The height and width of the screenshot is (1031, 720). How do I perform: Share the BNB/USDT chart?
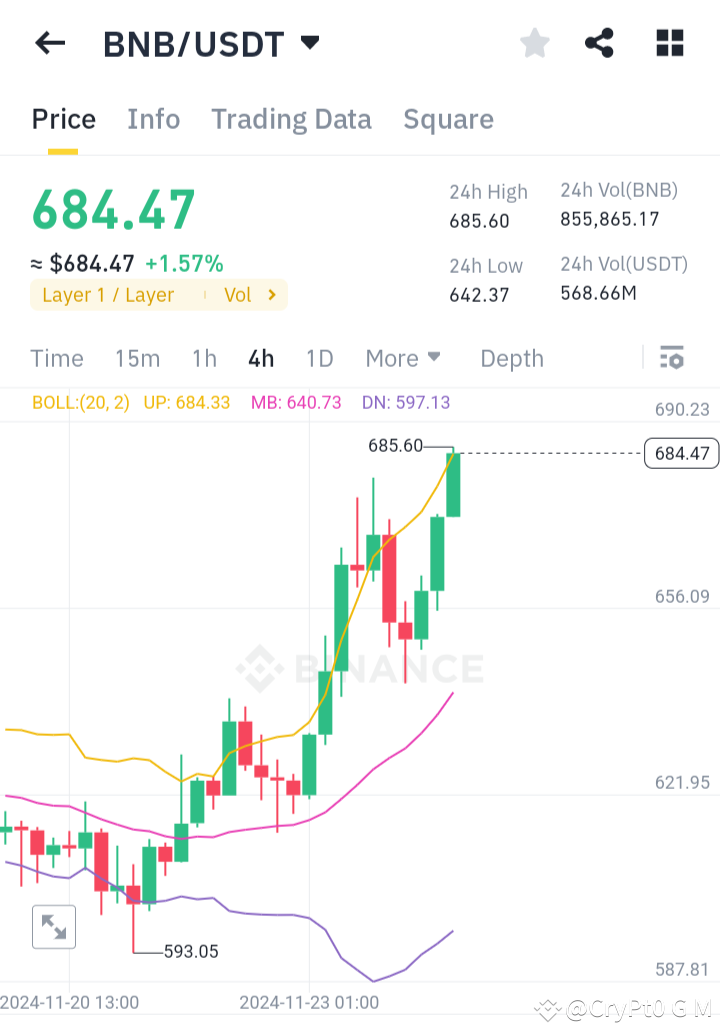599,42
